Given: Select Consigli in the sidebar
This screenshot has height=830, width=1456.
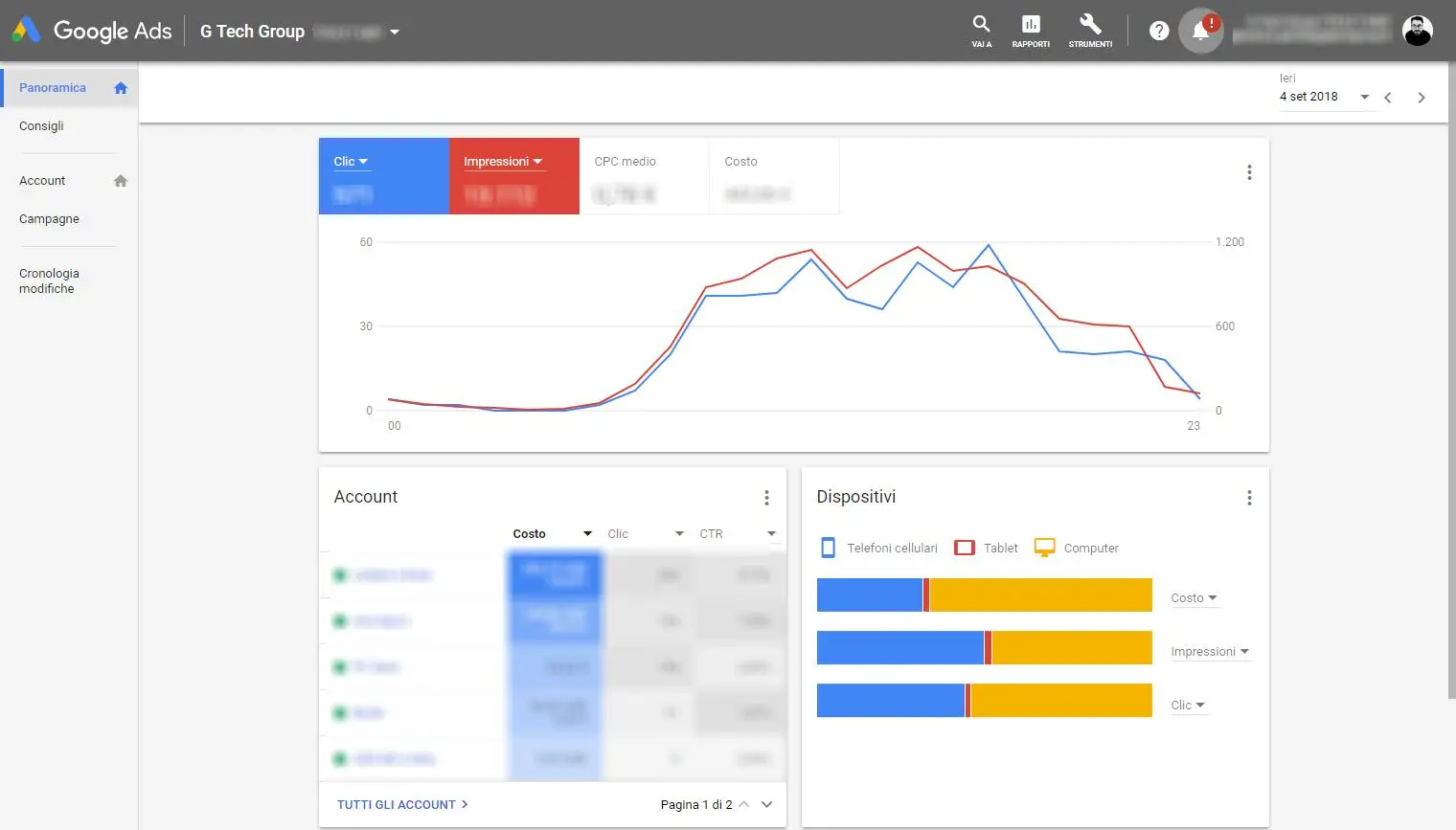Looking at the screenshot, I should pos(41,126).
